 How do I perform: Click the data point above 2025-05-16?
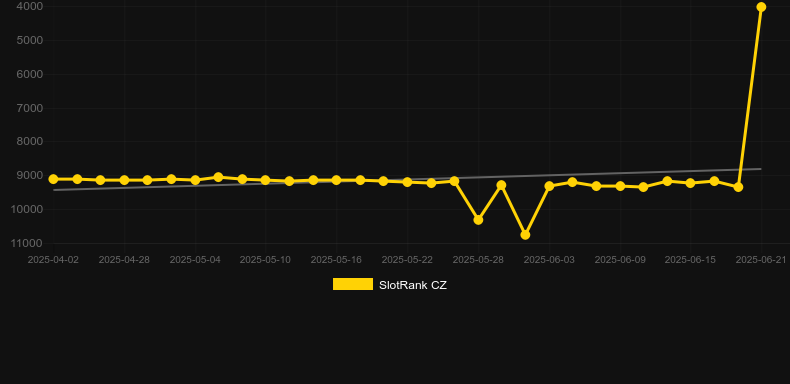(x=337, y=180)
